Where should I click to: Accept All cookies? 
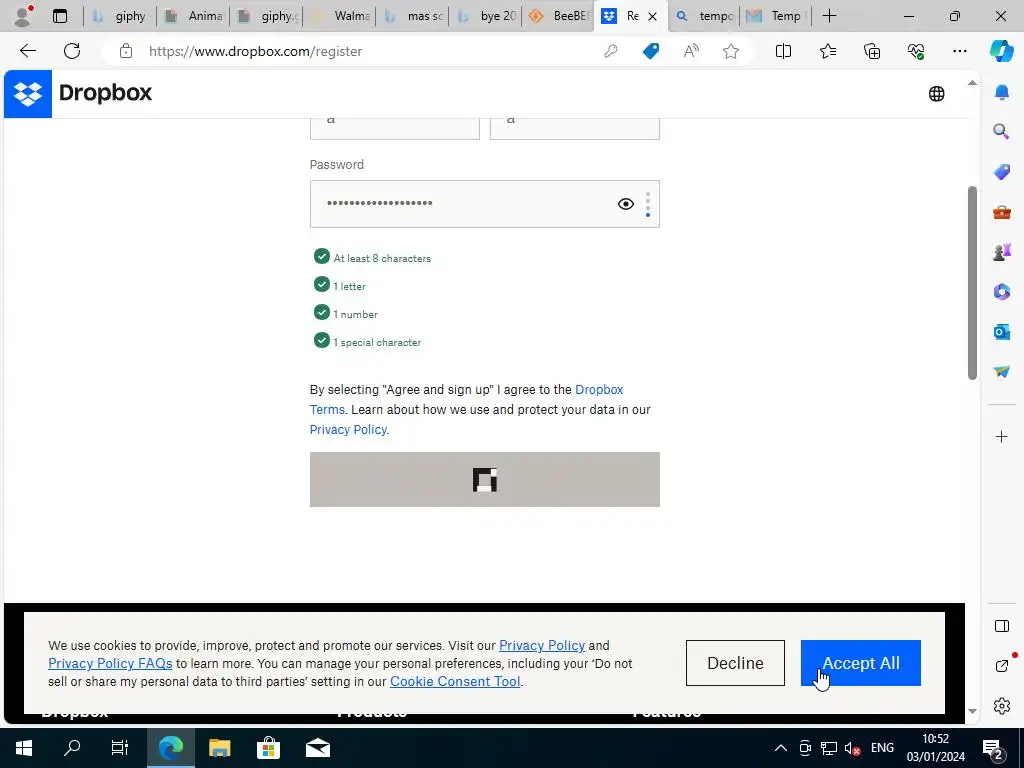tap(861, 663)
